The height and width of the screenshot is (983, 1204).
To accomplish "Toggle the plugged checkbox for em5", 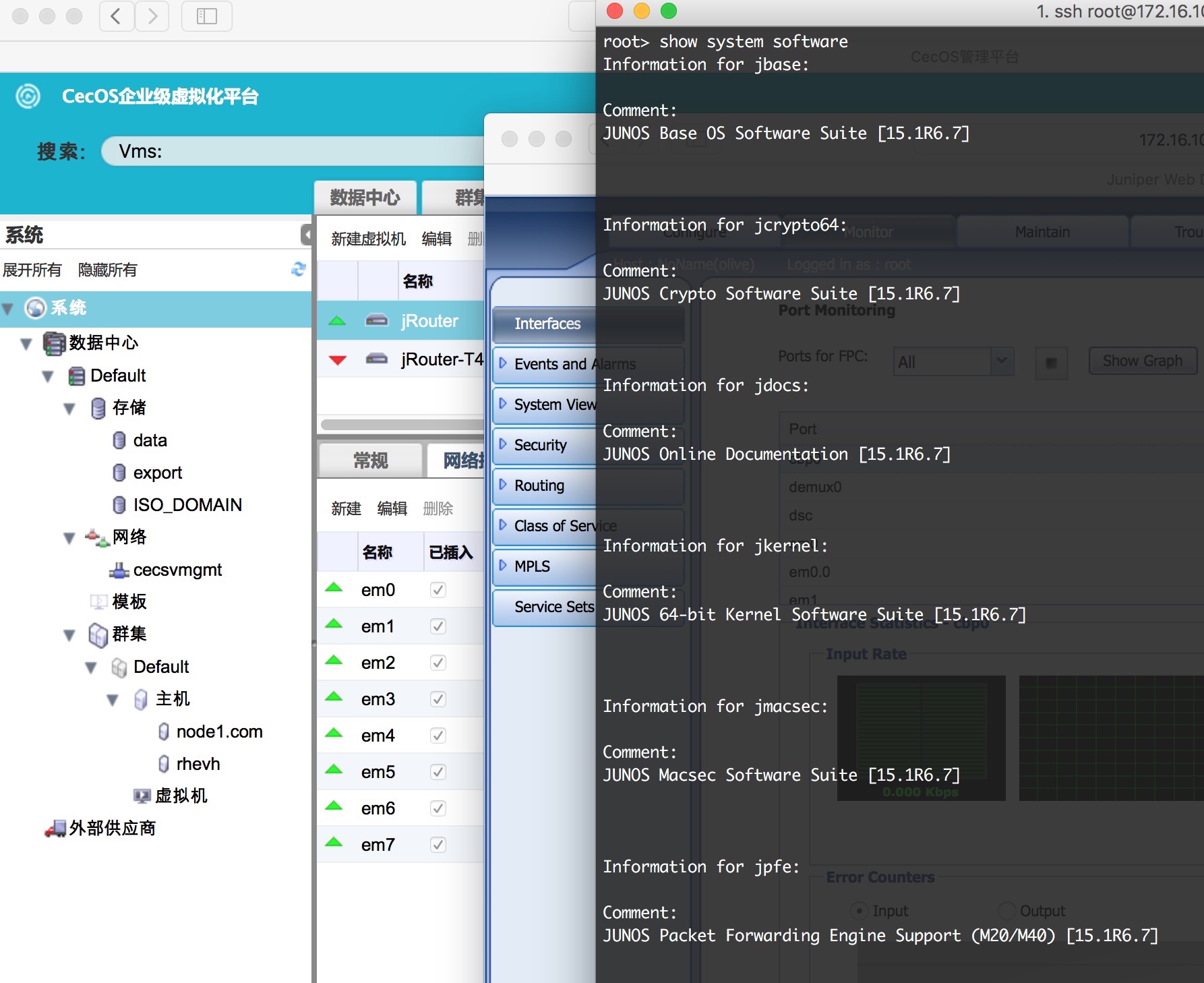I will pos(438,772).
